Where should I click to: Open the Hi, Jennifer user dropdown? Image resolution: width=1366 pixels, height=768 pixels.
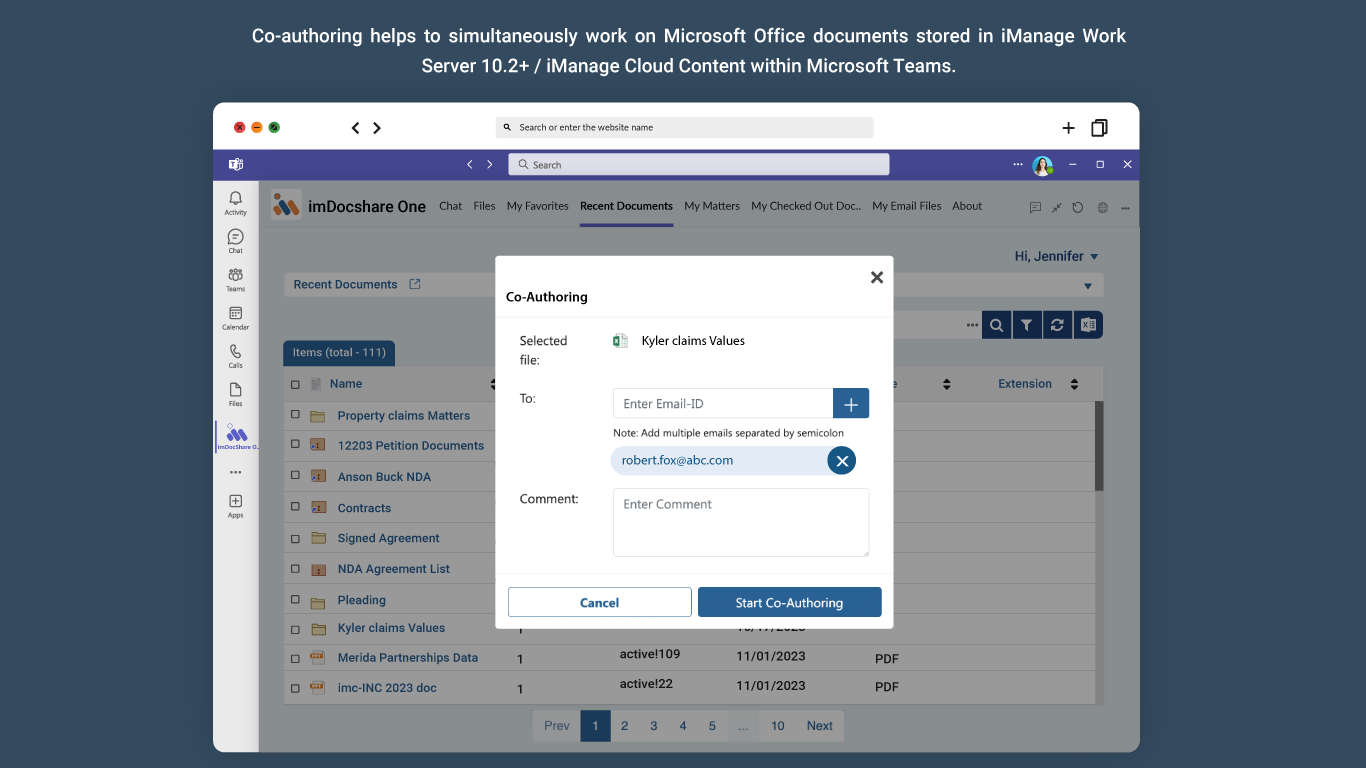(x=1057, y=256)
